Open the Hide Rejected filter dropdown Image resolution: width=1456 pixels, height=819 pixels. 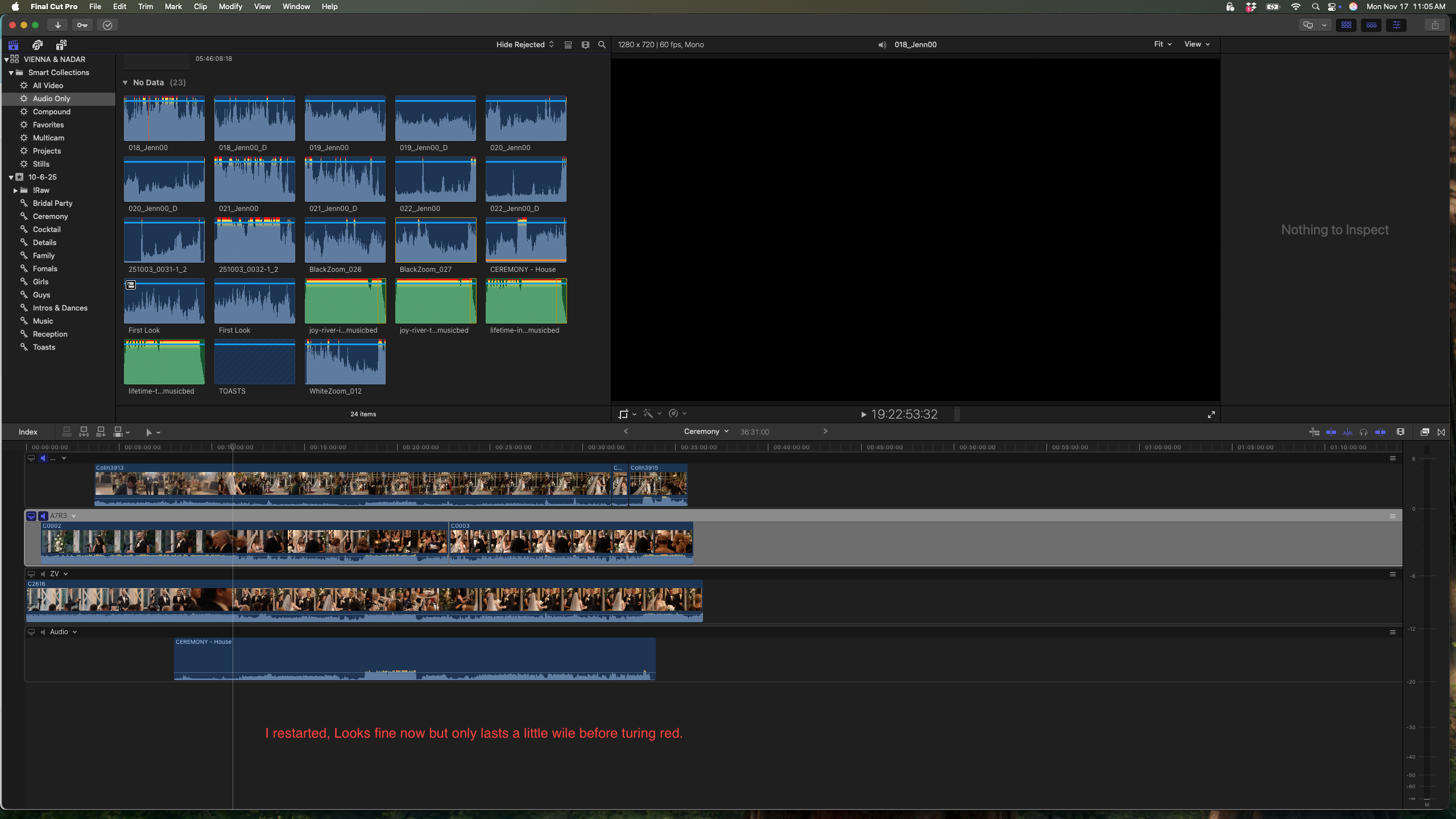pos(524,45)
